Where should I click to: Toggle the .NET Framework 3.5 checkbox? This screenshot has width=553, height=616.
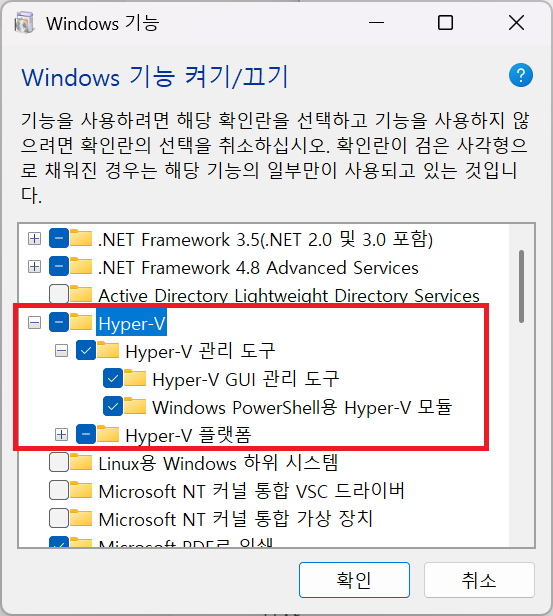59,238
